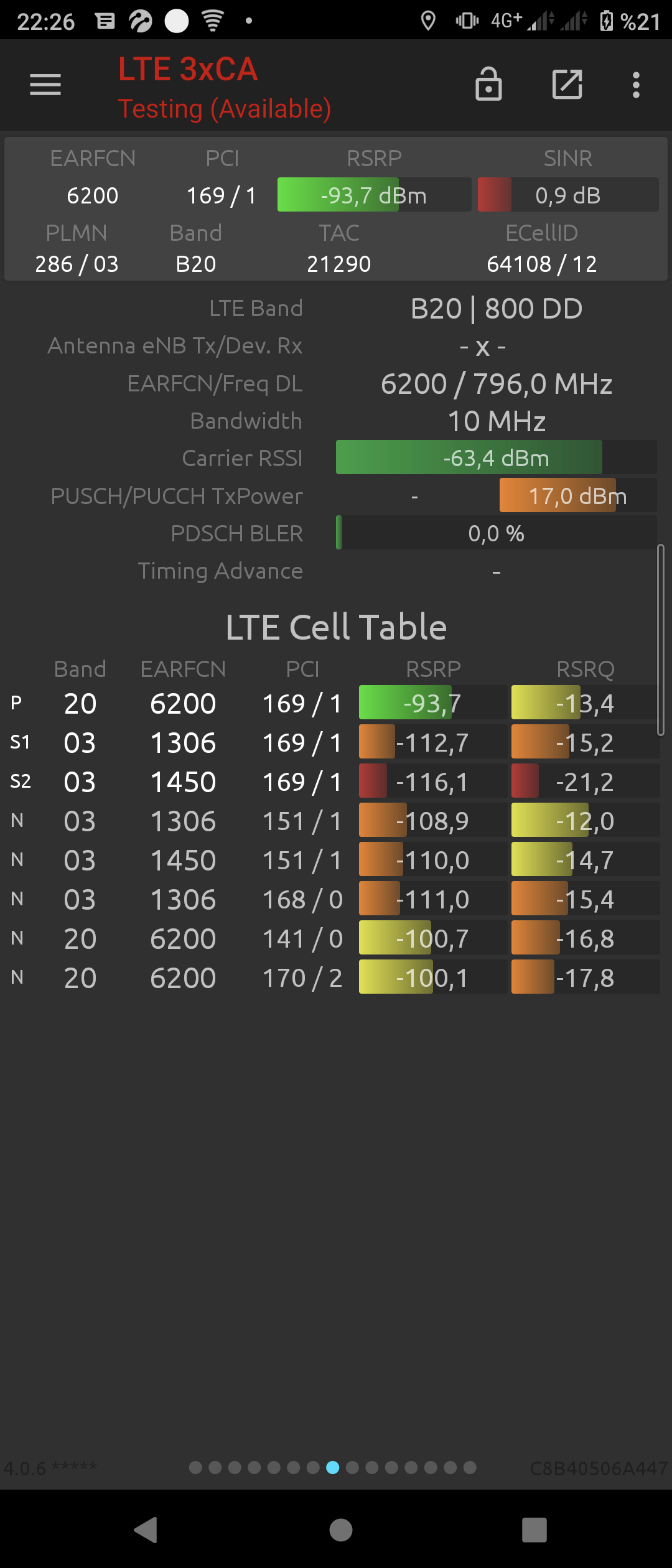Image resolution: width=672 pixels, height=1568 pixels.
Task: Select the highlighted blue page indicator dot
Action: point(333,1468)
